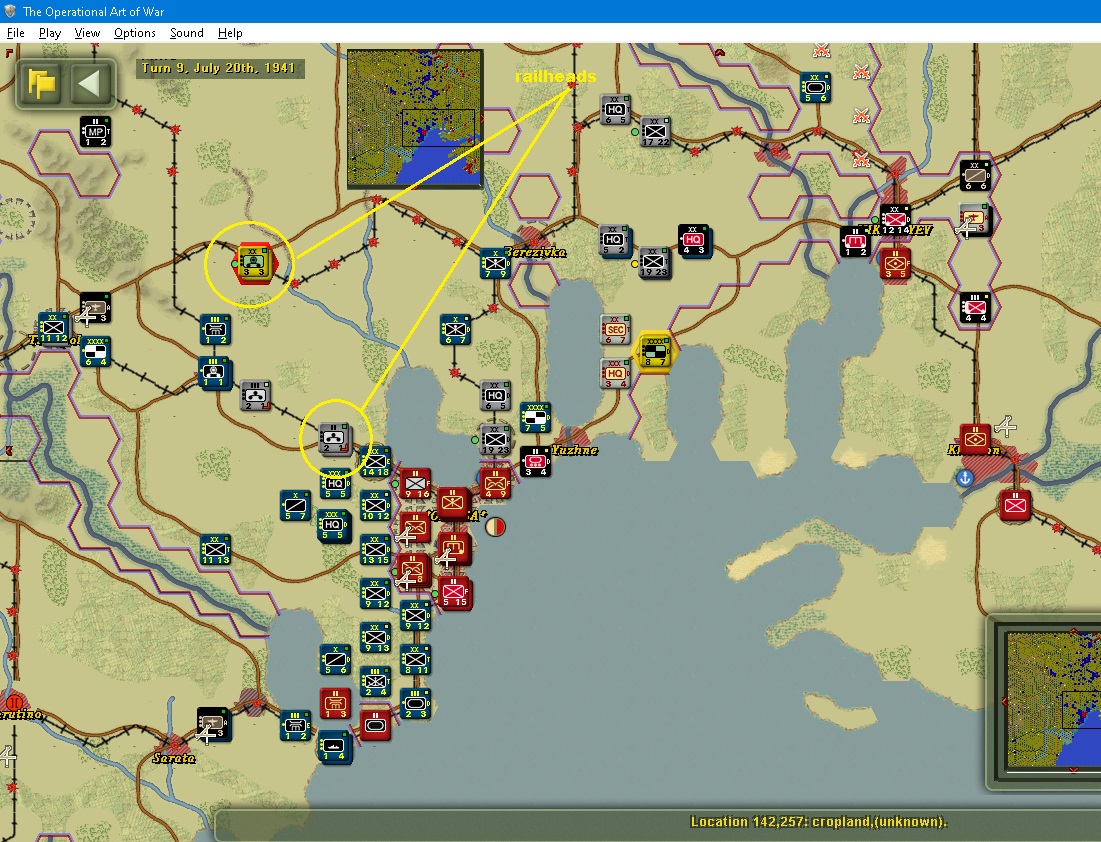Select the blue III unit 2-4
1101x842 pixels.
coord(375,681)
